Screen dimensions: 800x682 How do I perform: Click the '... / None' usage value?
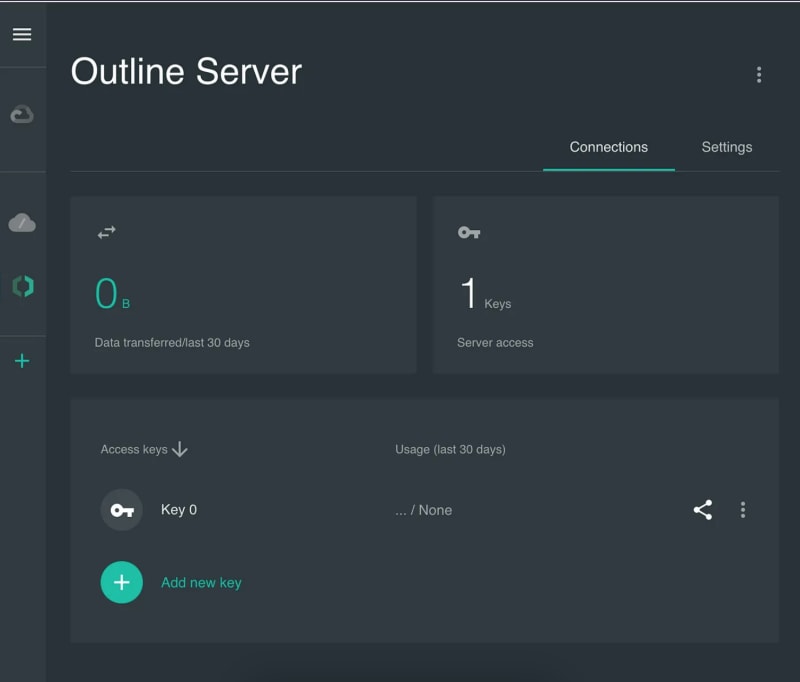coord(423,510)
